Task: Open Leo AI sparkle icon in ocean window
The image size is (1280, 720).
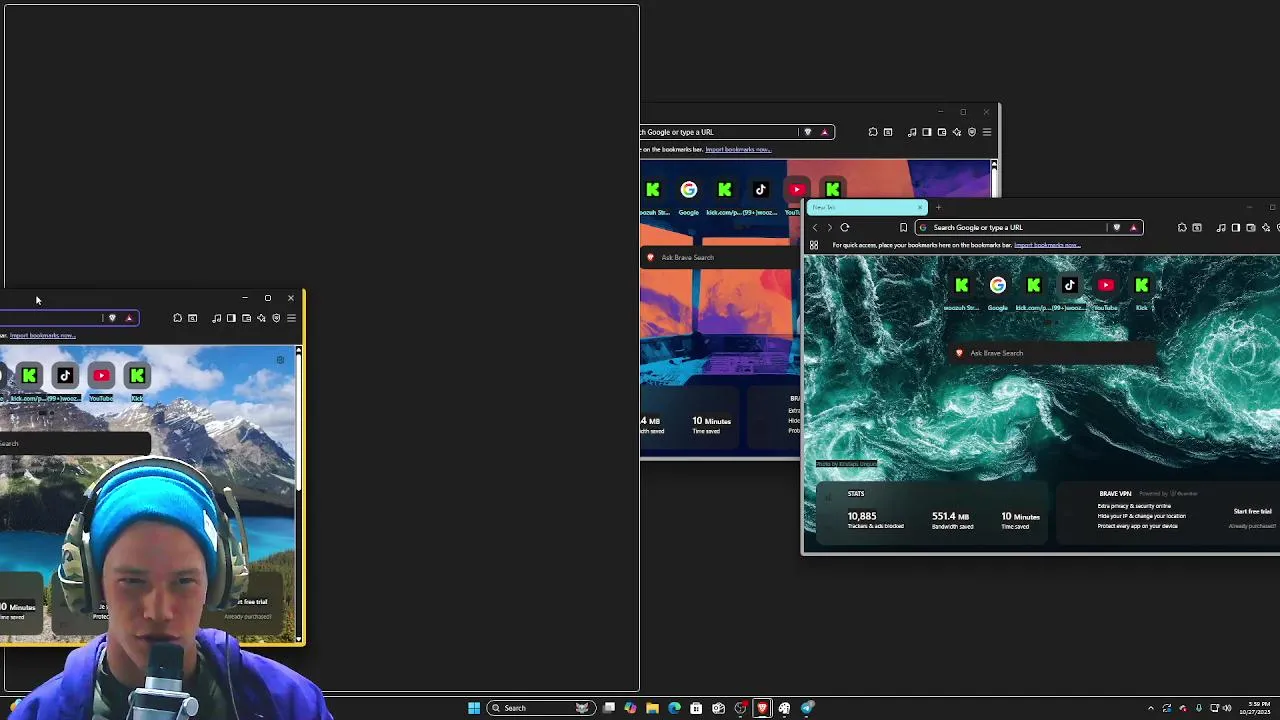Action: pos(1266,227)
